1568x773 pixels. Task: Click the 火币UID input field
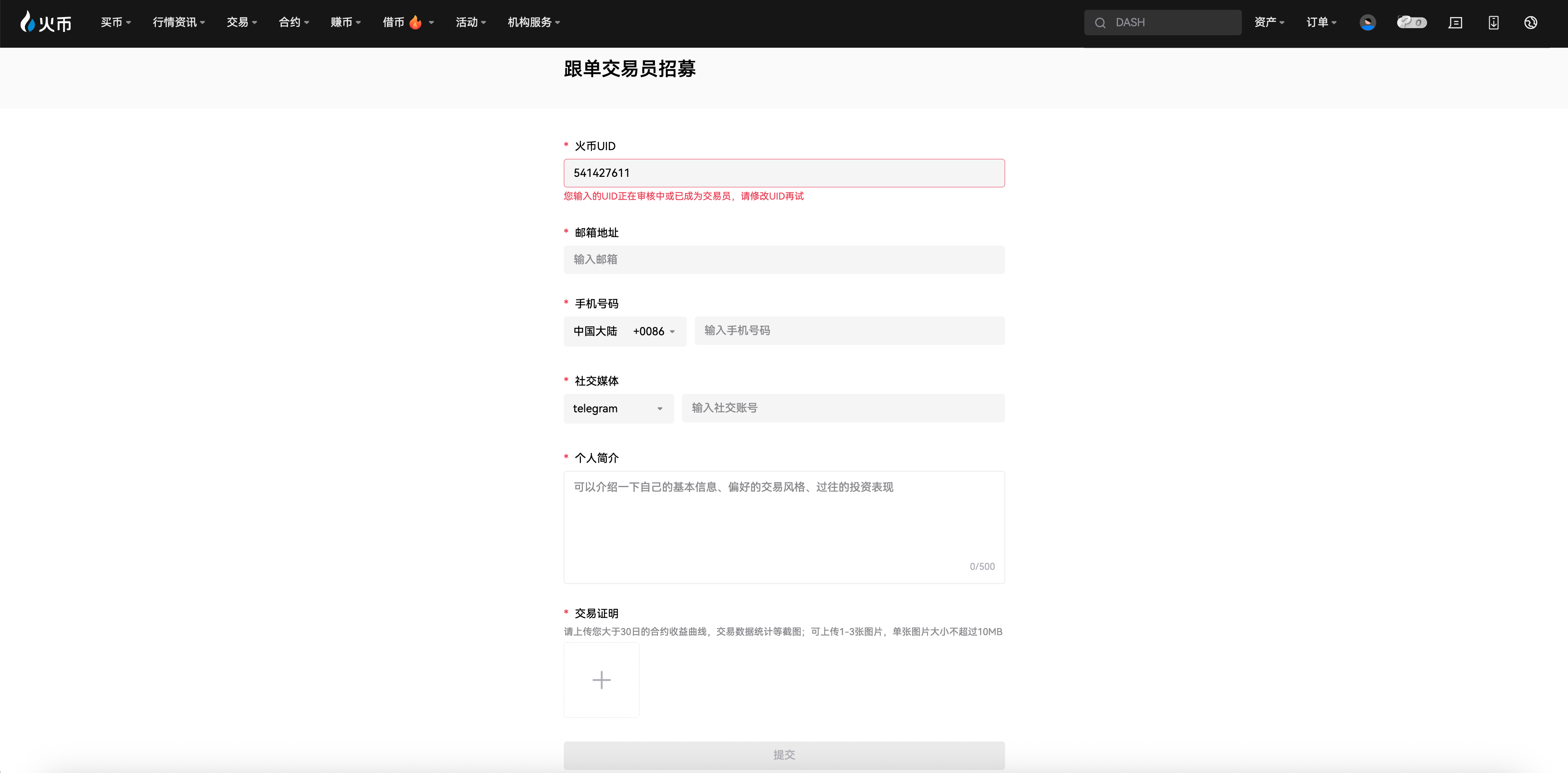tap(784, 173)
